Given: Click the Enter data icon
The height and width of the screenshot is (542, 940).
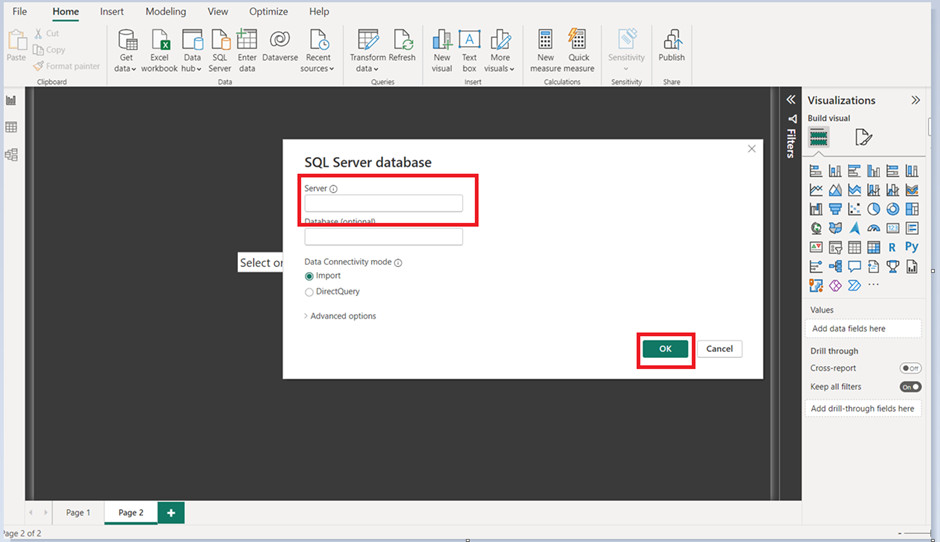Looking at the screenshot, I should coord(247,40).
